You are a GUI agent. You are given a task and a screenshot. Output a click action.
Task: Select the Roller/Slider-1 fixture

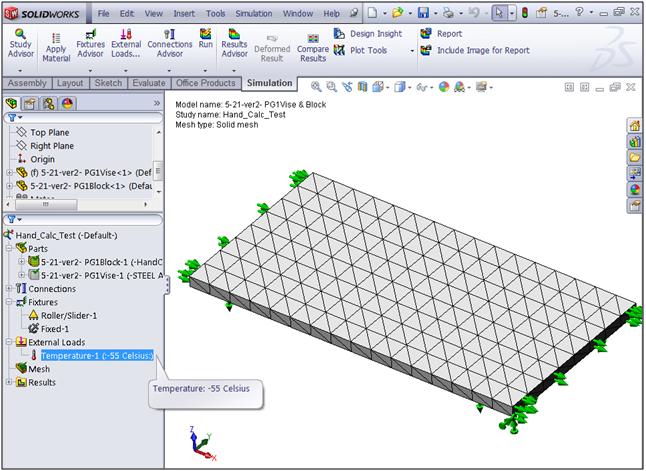coord(62,316)
